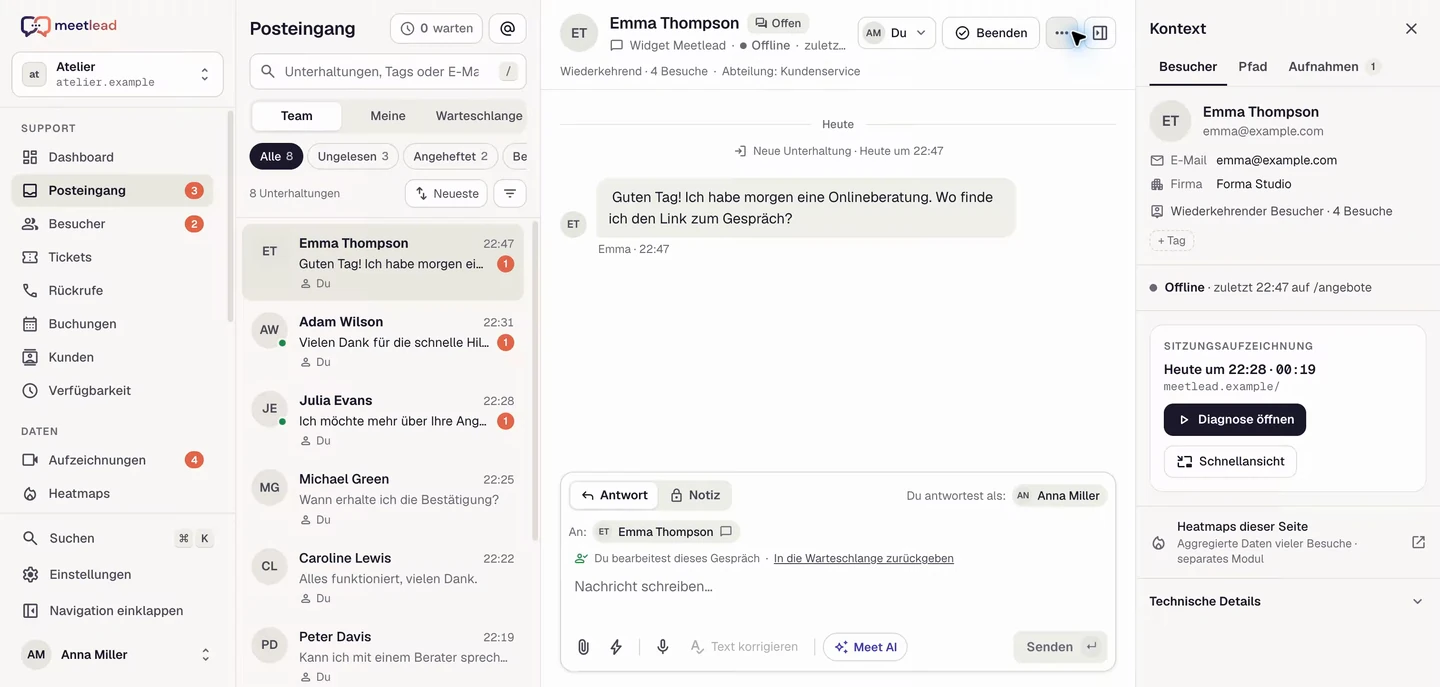Attach a file with the paperclip icon
The width and height of the screenshot is (1440, 687).
point(583,647)
